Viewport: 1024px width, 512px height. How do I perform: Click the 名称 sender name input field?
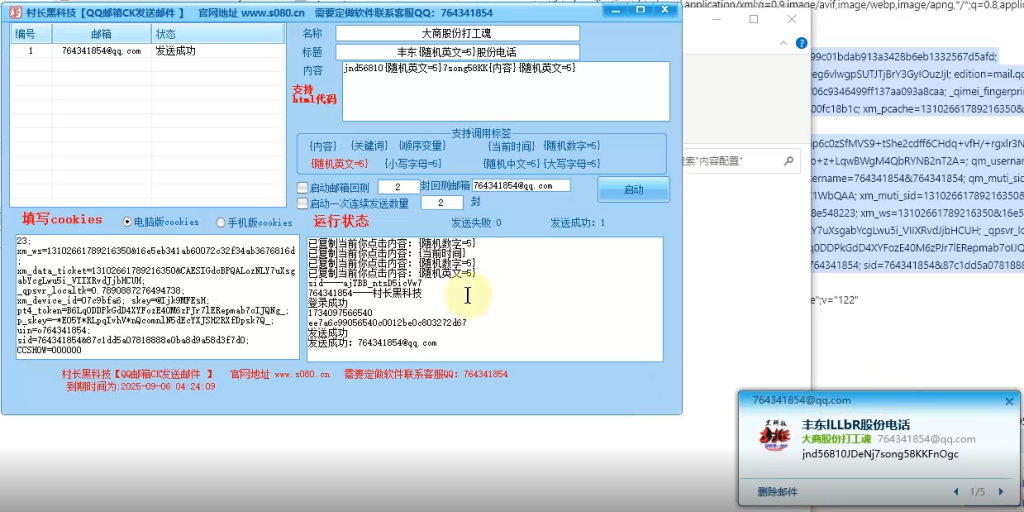457,33
